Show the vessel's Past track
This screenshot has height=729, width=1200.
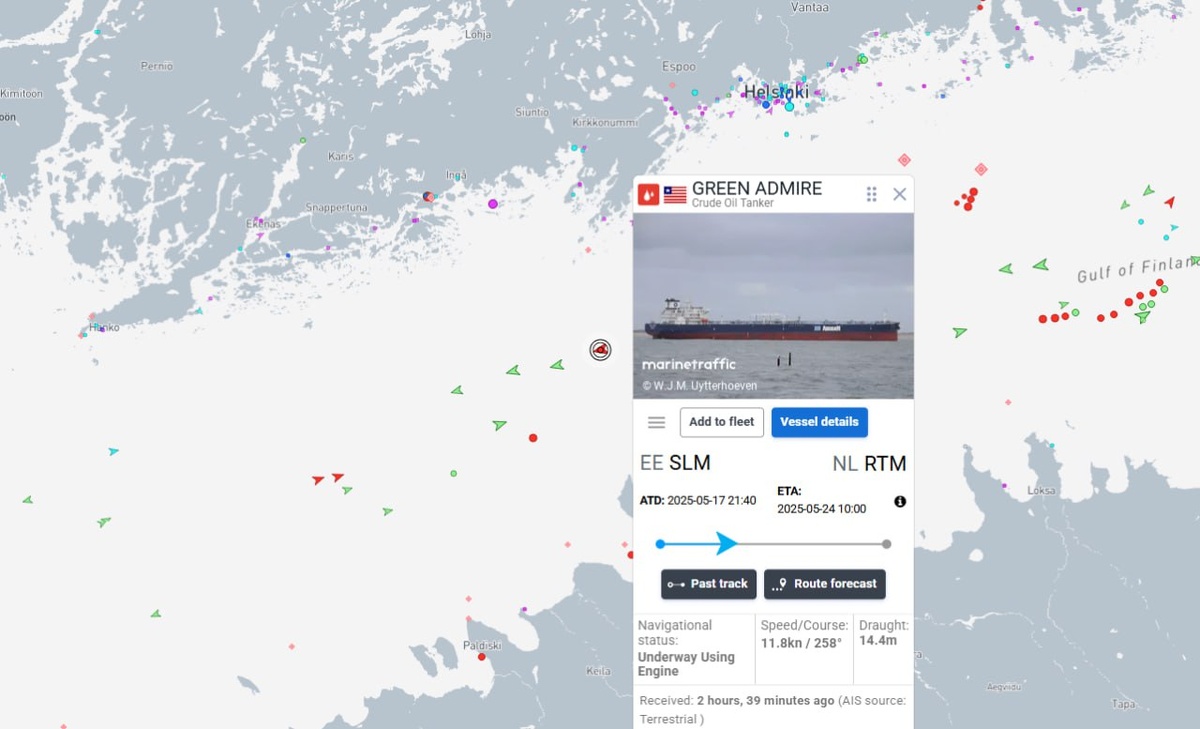pyautogui.click(x=709, y=584)
